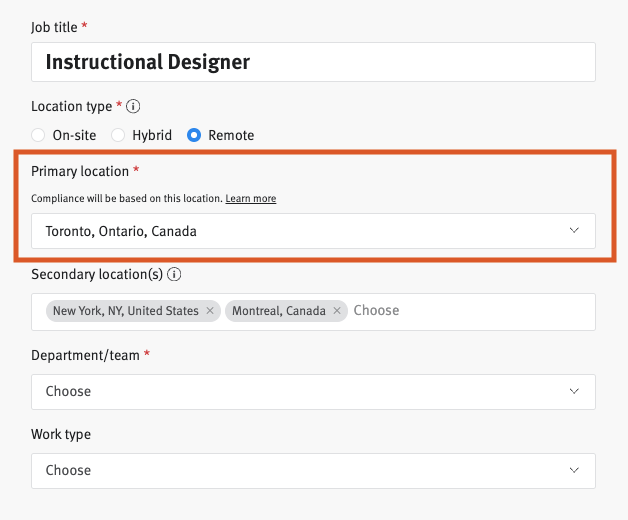Open the Learn more compliance link
The height and width of the screenshot is (520, 628).
[x=251, y=198]
